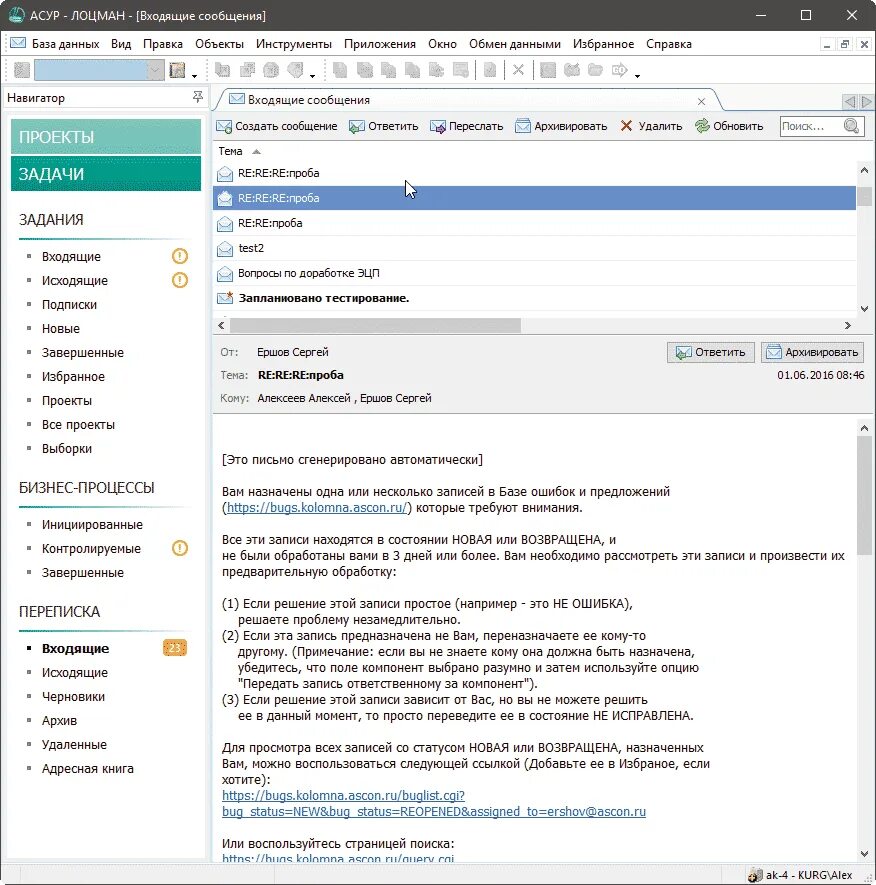Open Подписки in the ЗАДАНИЯ section
This screenshot has height=885, width=876.
pyautogui.click(x=69, y=304)
